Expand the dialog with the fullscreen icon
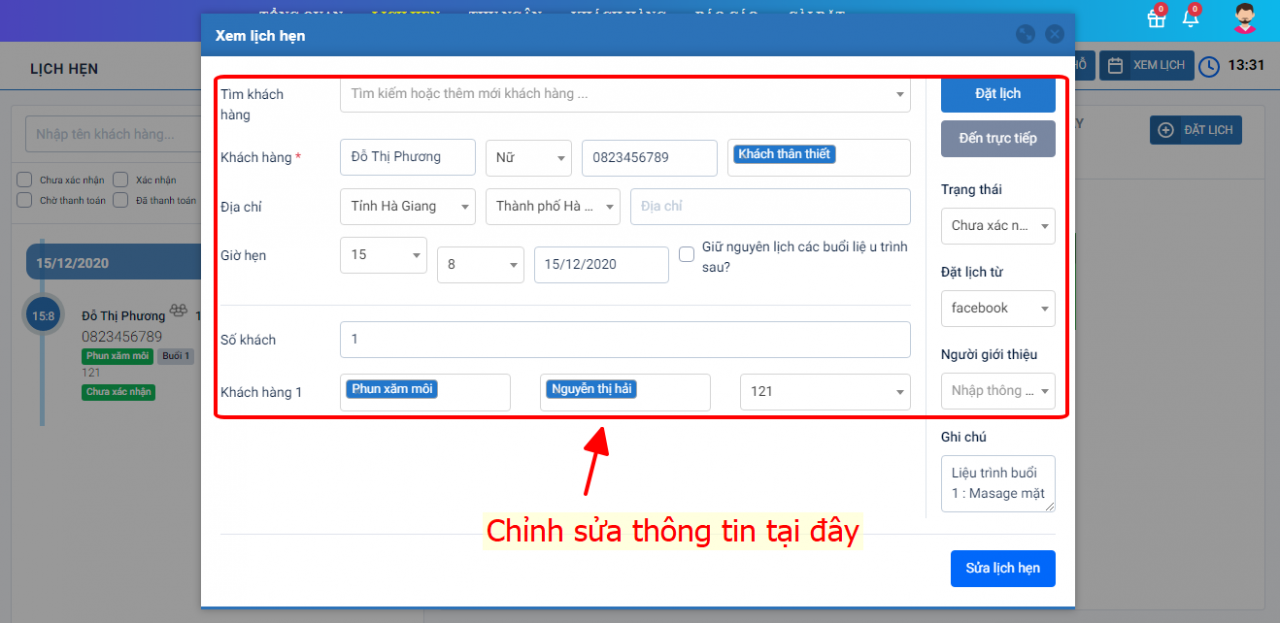The height and width of the screenshot is (623, 1280). pos(1025,34)
